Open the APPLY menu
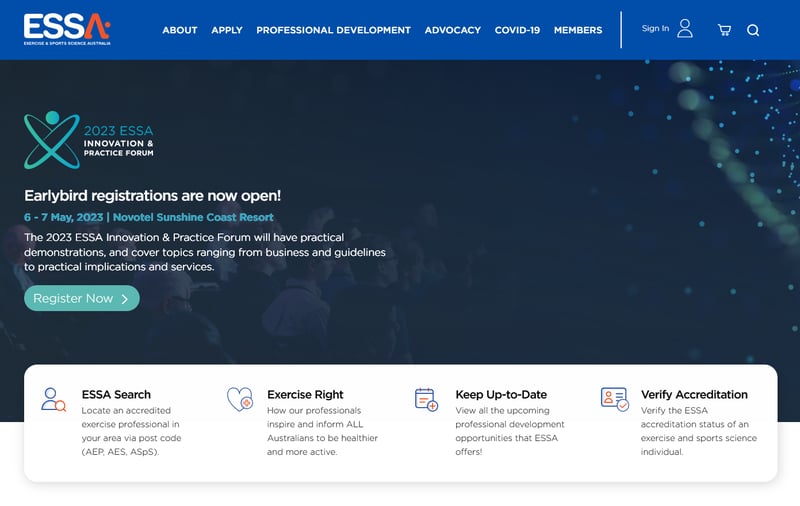800x506 pixels. pos(227,30)
